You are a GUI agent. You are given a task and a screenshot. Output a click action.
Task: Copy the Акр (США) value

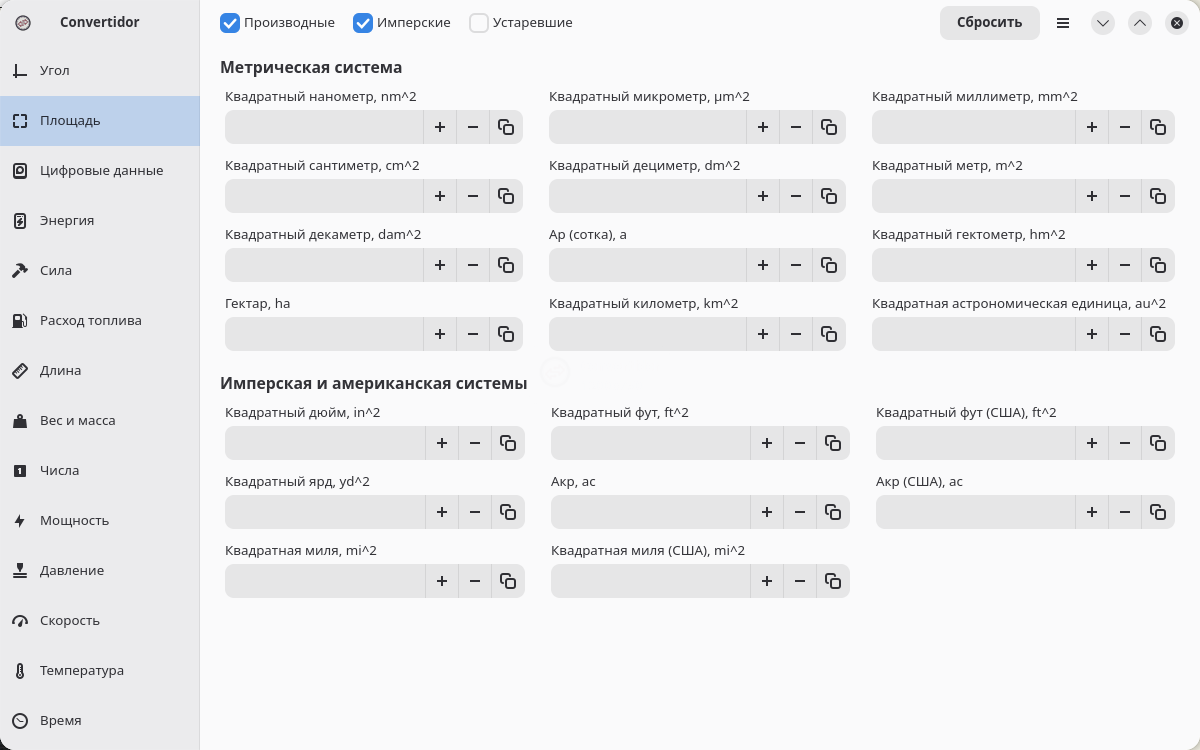pos(1158,512)
